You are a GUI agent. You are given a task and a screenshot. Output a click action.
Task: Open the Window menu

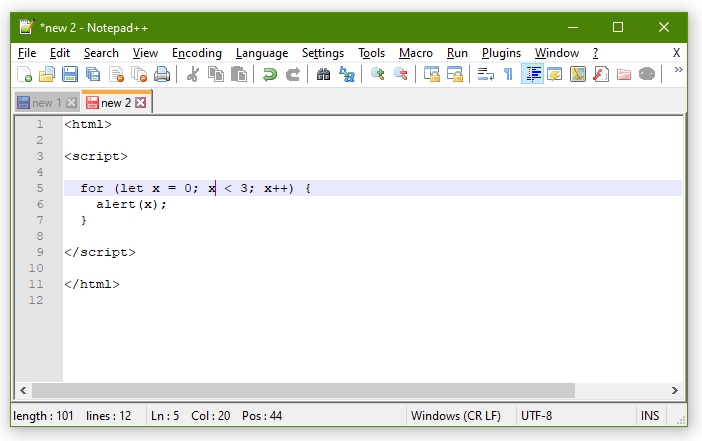coord(556,53)
